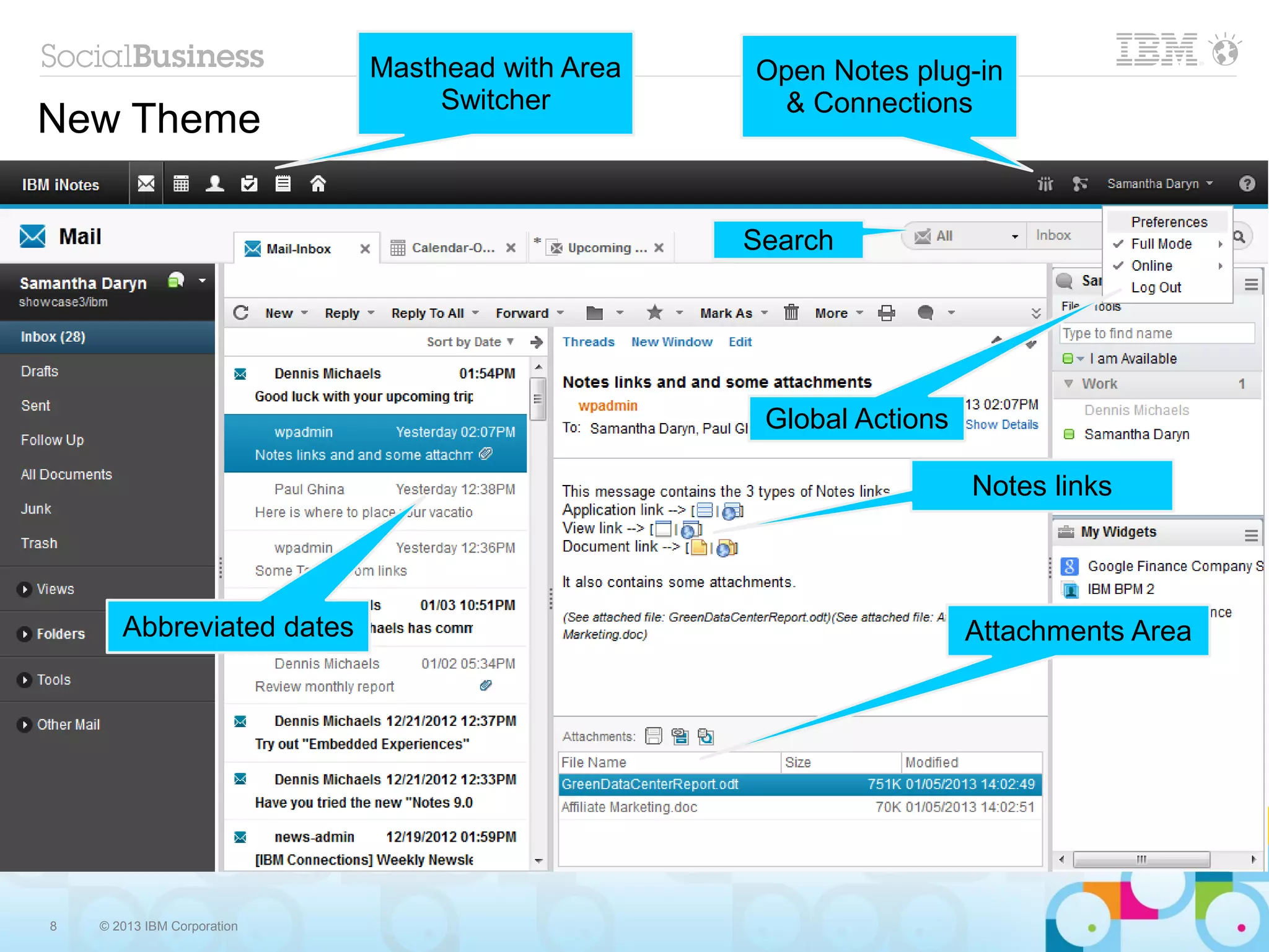Open the Mail area in masthead
Image resolution: width=1269 pixels, height=952 pixels.
coord(146,184)
